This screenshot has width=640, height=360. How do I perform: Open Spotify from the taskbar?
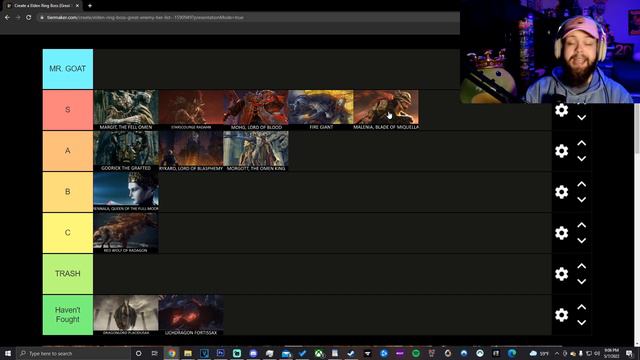point(416,353)
